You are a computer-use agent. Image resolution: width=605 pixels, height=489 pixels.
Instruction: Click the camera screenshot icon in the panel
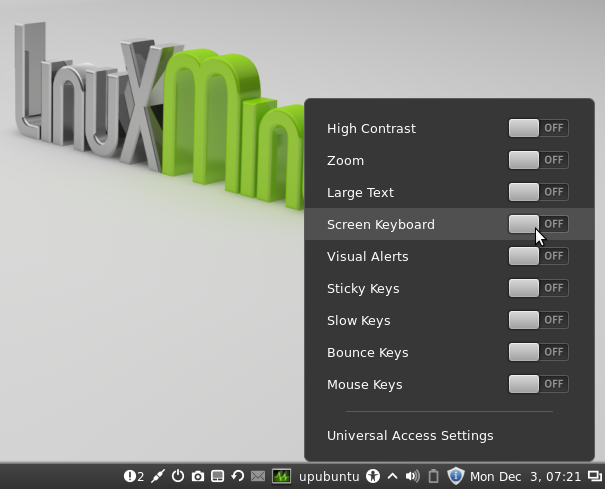tap(198, 476)
